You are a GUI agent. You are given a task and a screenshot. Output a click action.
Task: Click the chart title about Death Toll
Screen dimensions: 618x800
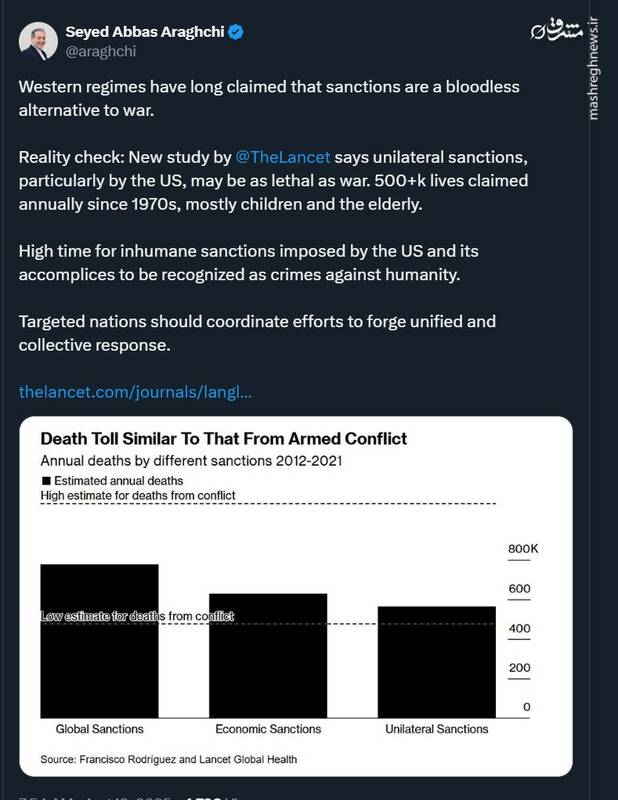coord(223,439)
